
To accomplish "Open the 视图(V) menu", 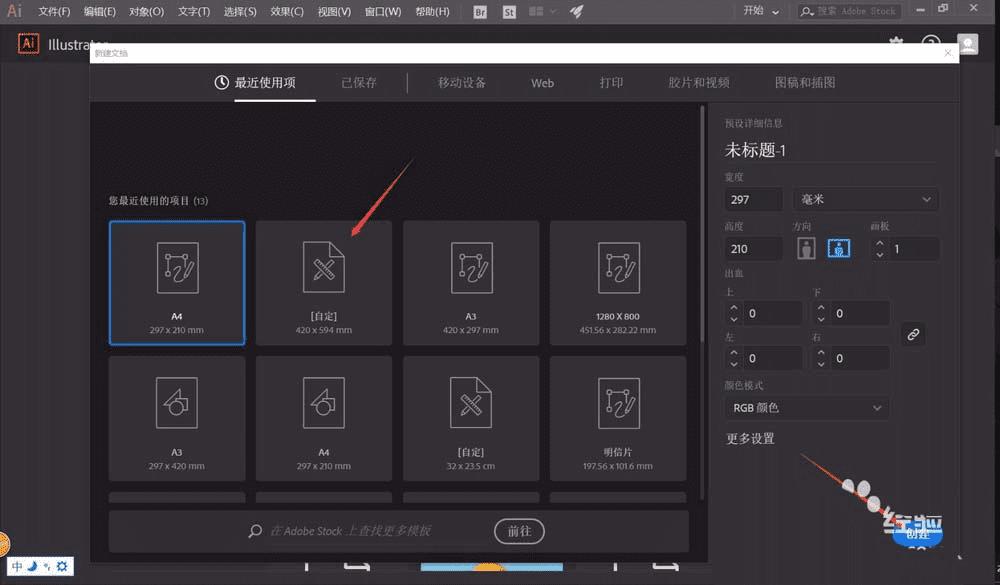I will pos(334,11).
